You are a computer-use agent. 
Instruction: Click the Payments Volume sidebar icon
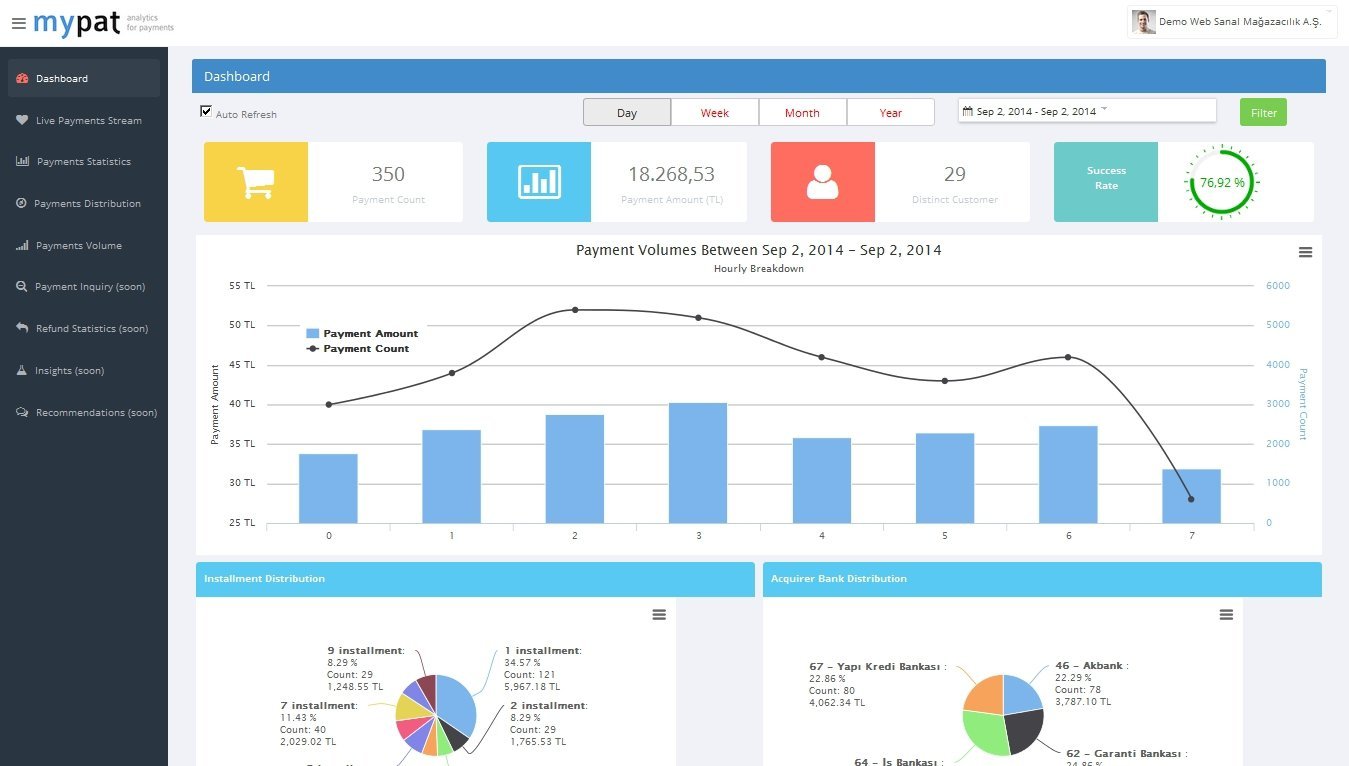(80, 245)
